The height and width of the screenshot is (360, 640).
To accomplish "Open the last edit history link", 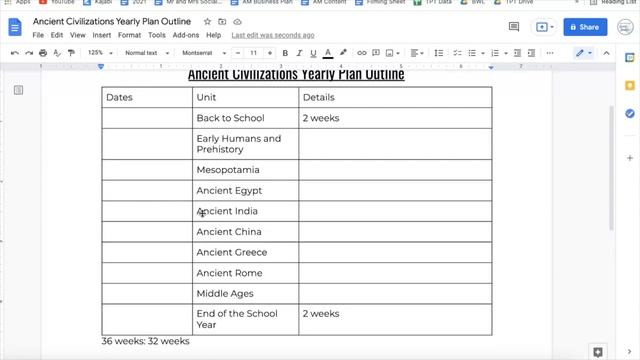I will point(273,35).
